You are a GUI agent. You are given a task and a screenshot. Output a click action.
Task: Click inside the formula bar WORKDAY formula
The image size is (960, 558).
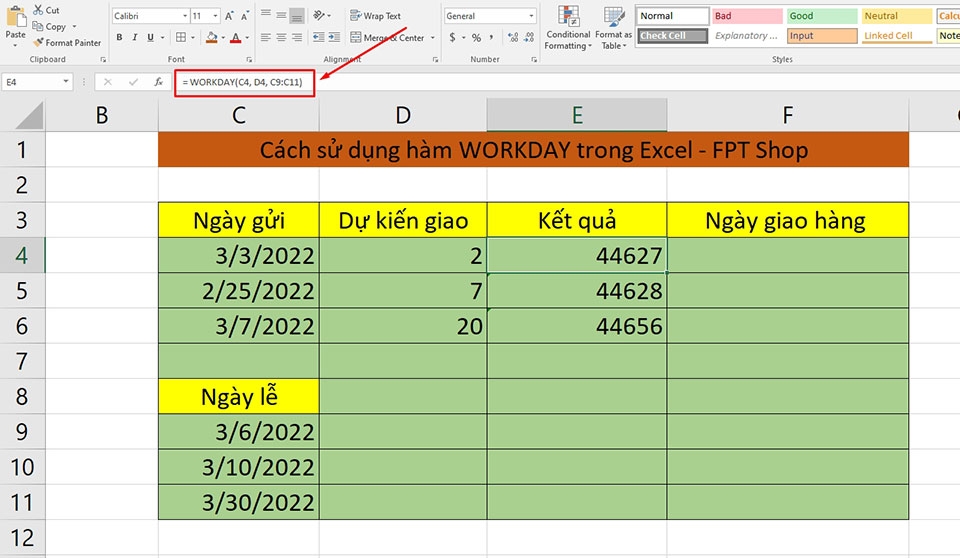pyautogui.click(x=242, y=82)
